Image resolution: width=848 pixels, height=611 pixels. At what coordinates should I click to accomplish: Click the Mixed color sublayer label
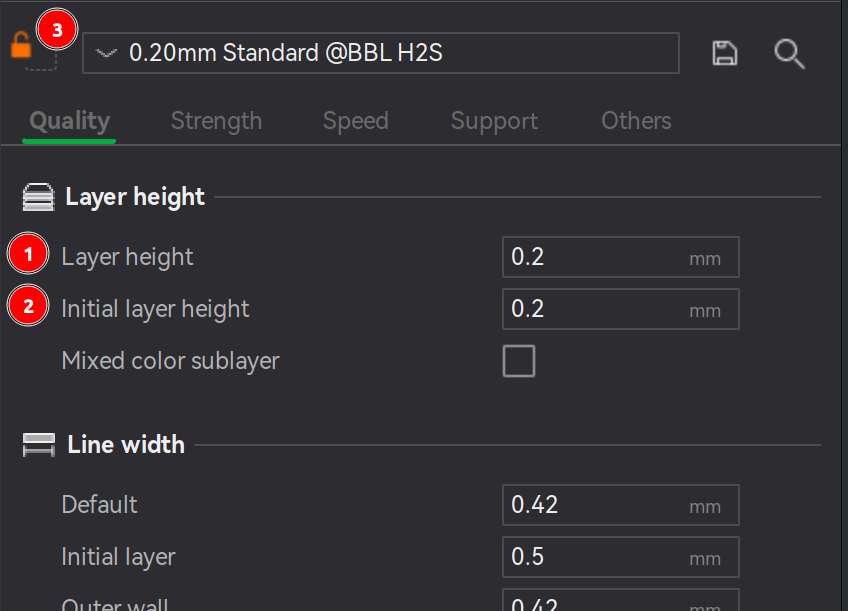(x=170, y=361)
